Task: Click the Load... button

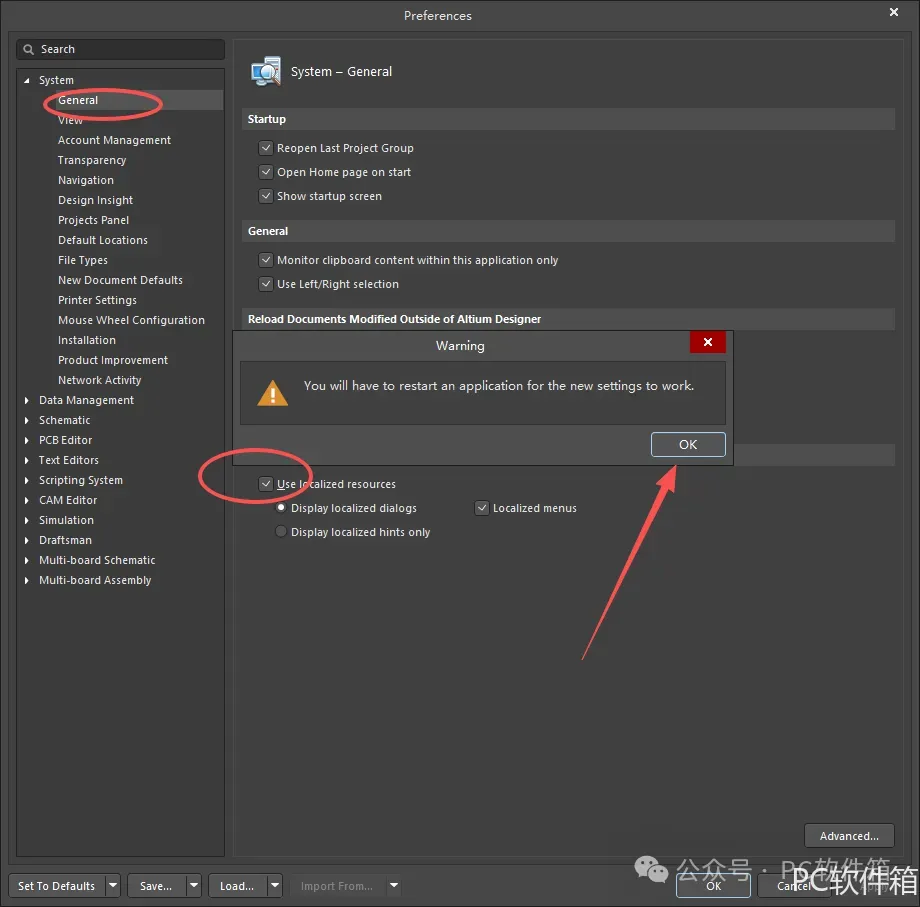Action: [238, 886]
